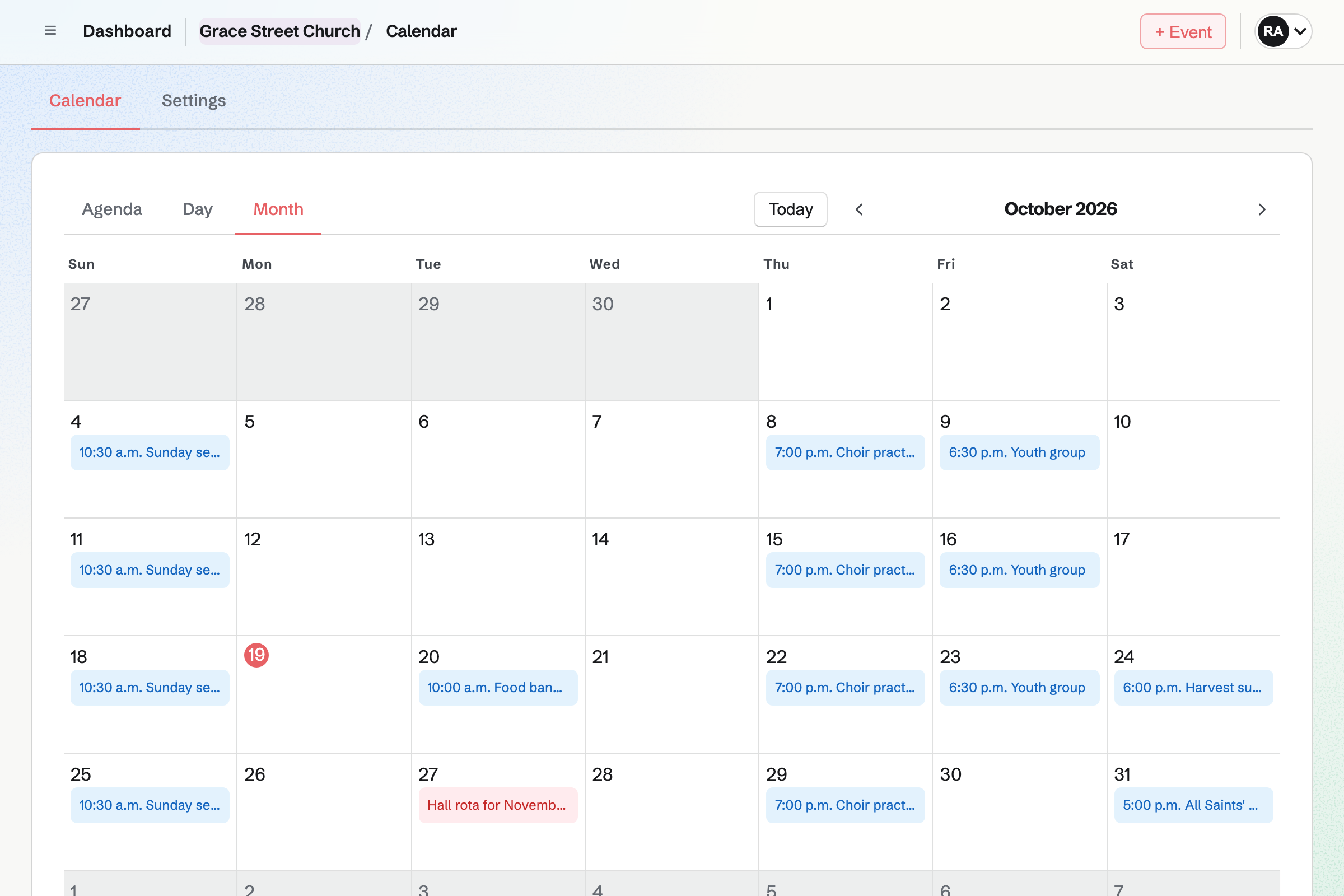Select day 30 in the Friday column
Viewport: 1344px width, 896px height.
pyautogui.click(x=950, y=775)
